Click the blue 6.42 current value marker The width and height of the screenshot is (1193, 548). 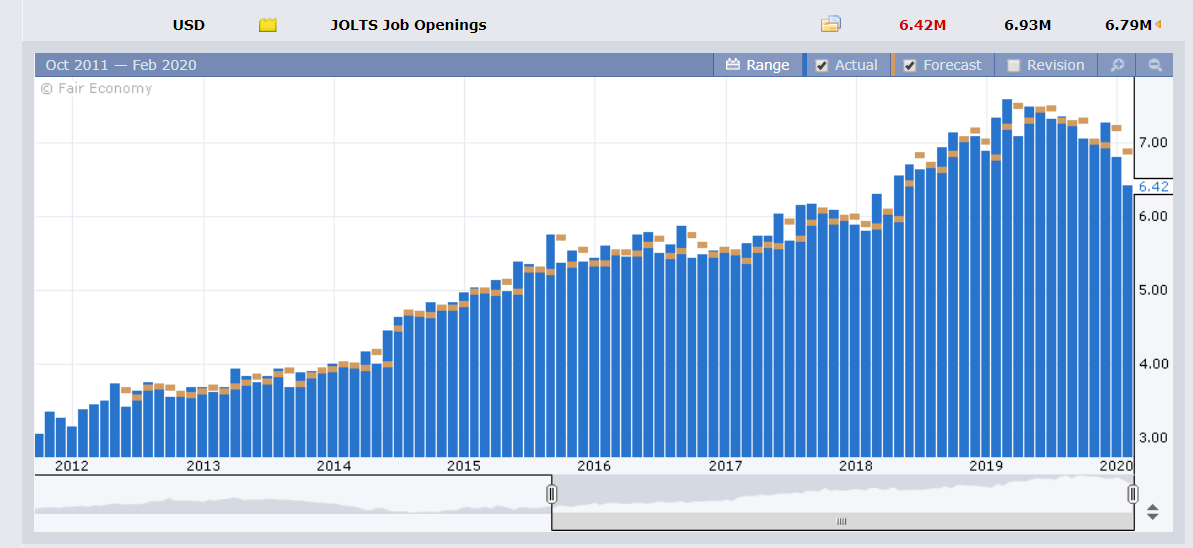pos(1152,187)
